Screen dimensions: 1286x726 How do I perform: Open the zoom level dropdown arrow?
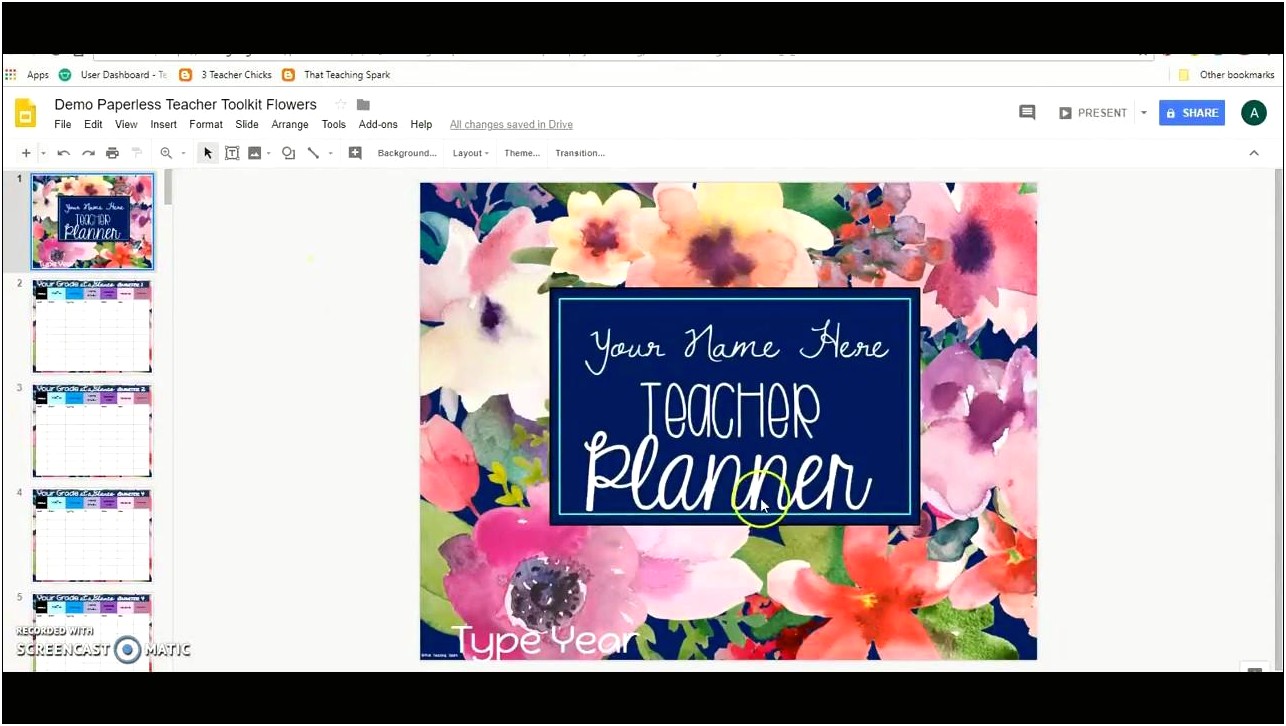tap(183, 153)
